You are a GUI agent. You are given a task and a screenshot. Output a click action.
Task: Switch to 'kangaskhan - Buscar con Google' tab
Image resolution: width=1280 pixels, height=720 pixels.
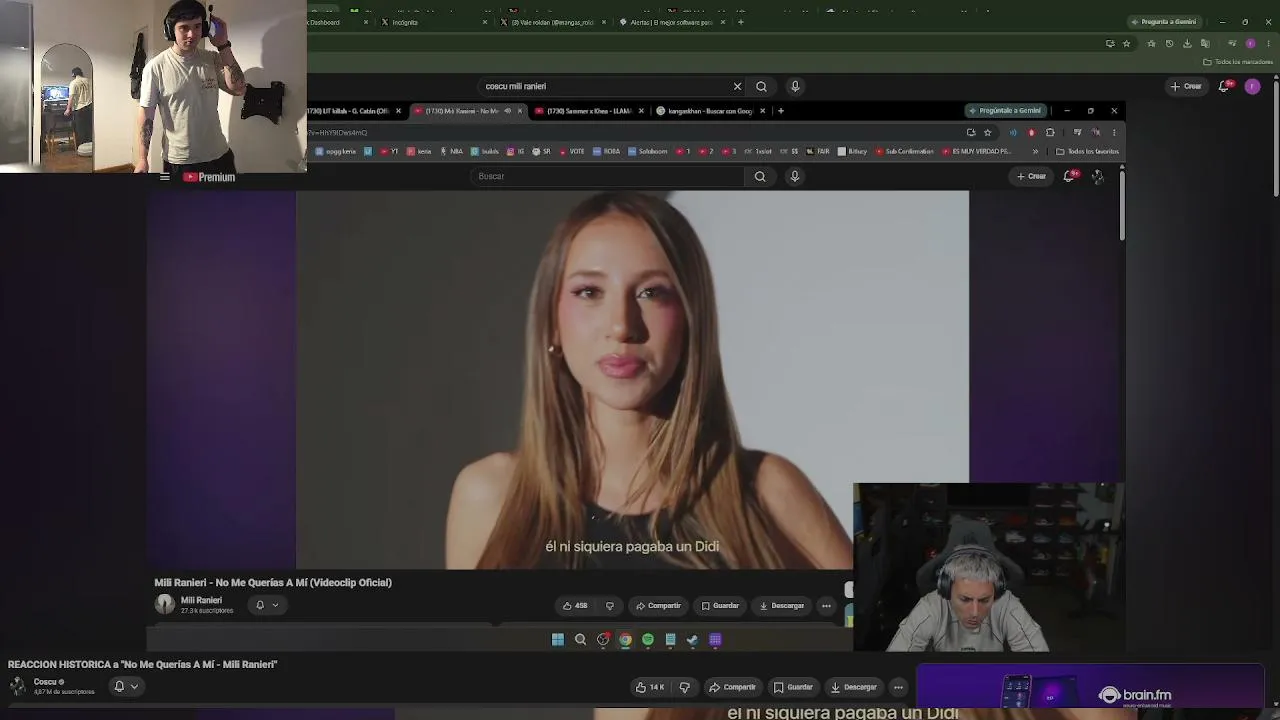(x=710, y=111)
